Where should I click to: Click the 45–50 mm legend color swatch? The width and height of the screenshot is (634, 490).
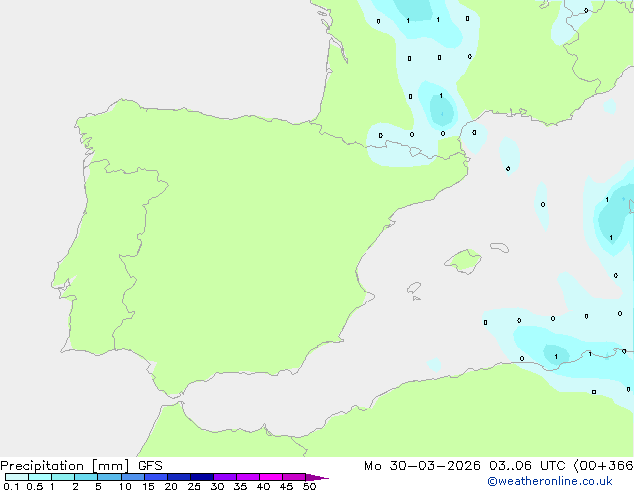pyautogui.click(x=294, y=477)
